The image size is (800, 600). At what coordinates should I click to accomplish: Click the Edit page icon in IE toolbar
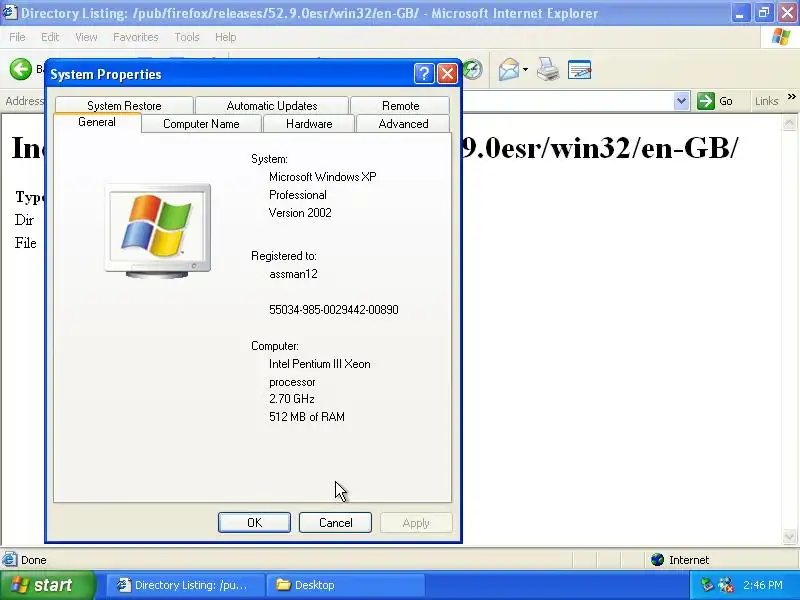coord(580,70)
